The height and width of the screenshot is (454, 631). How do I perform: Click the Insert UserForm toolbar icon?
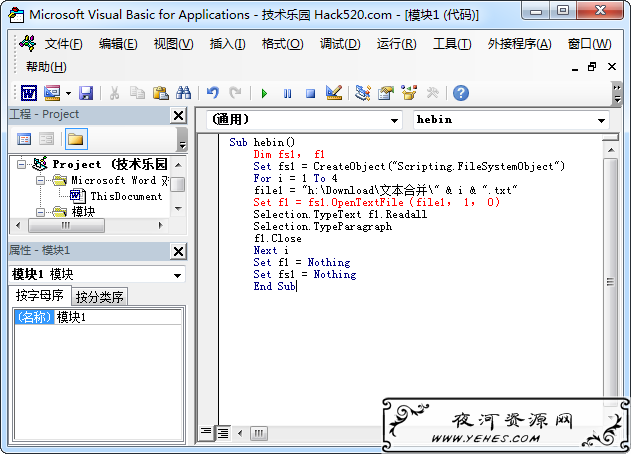coord(52,93)
